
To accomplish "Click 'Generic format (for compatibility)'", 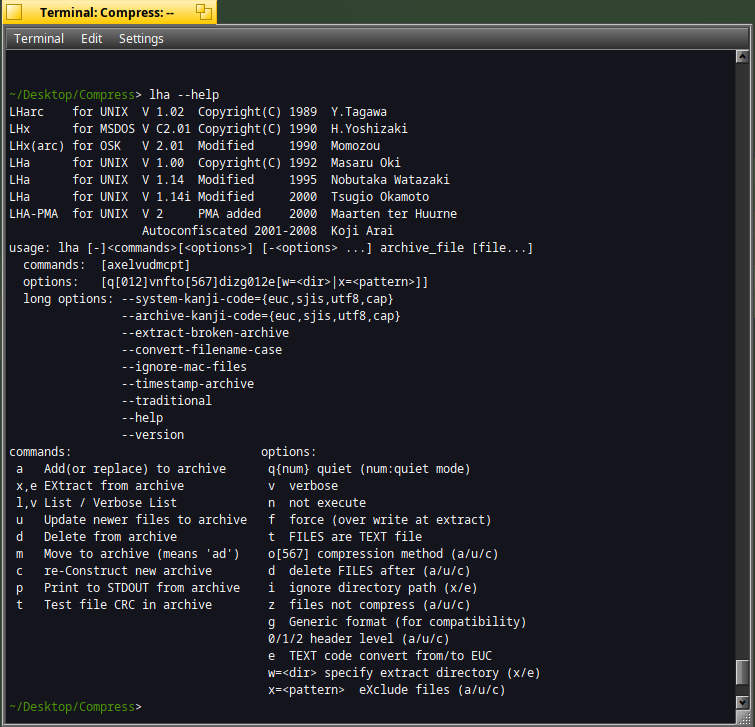I will click(407, 622).
